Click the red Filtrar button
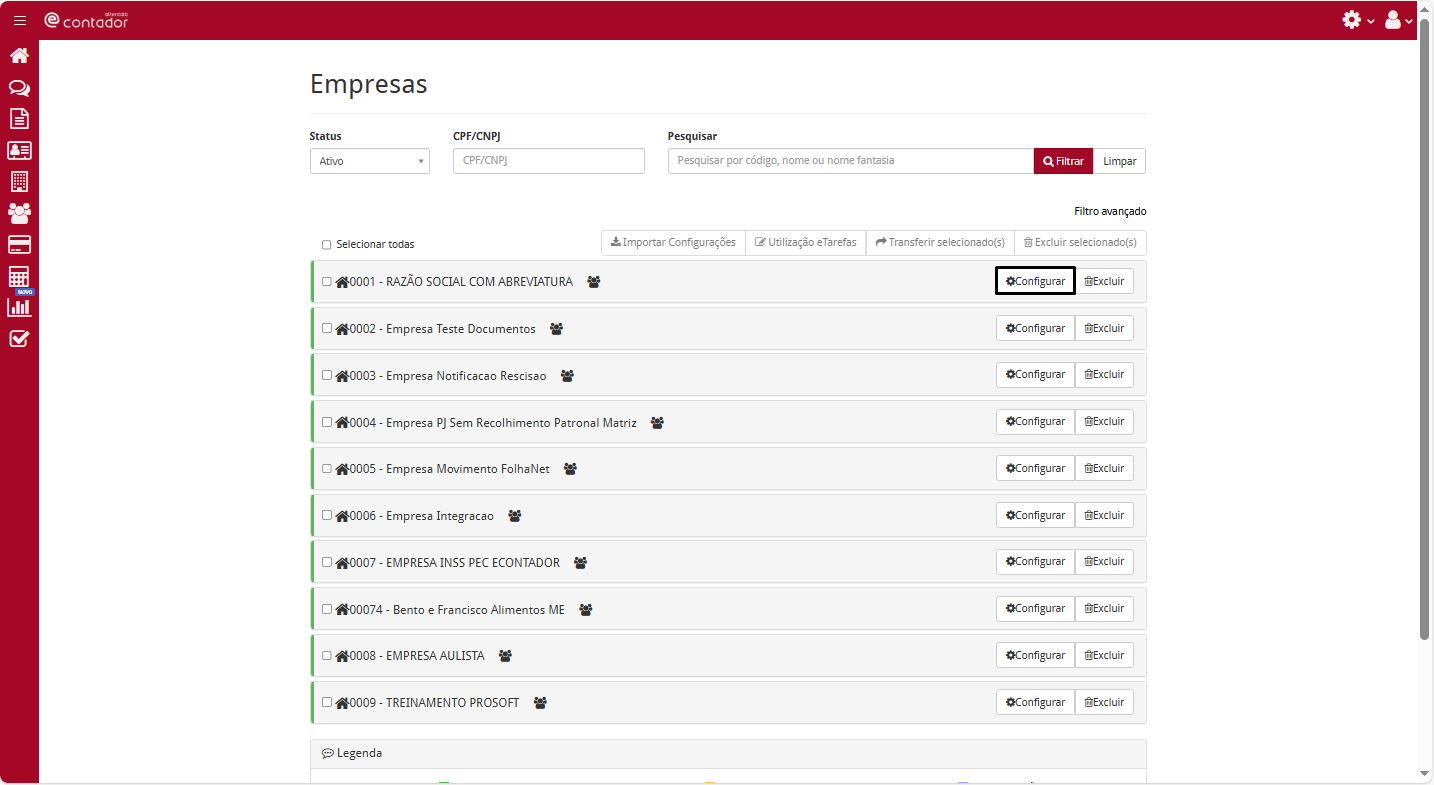Screen dimensions: 1434x785 coord(1063,161)
